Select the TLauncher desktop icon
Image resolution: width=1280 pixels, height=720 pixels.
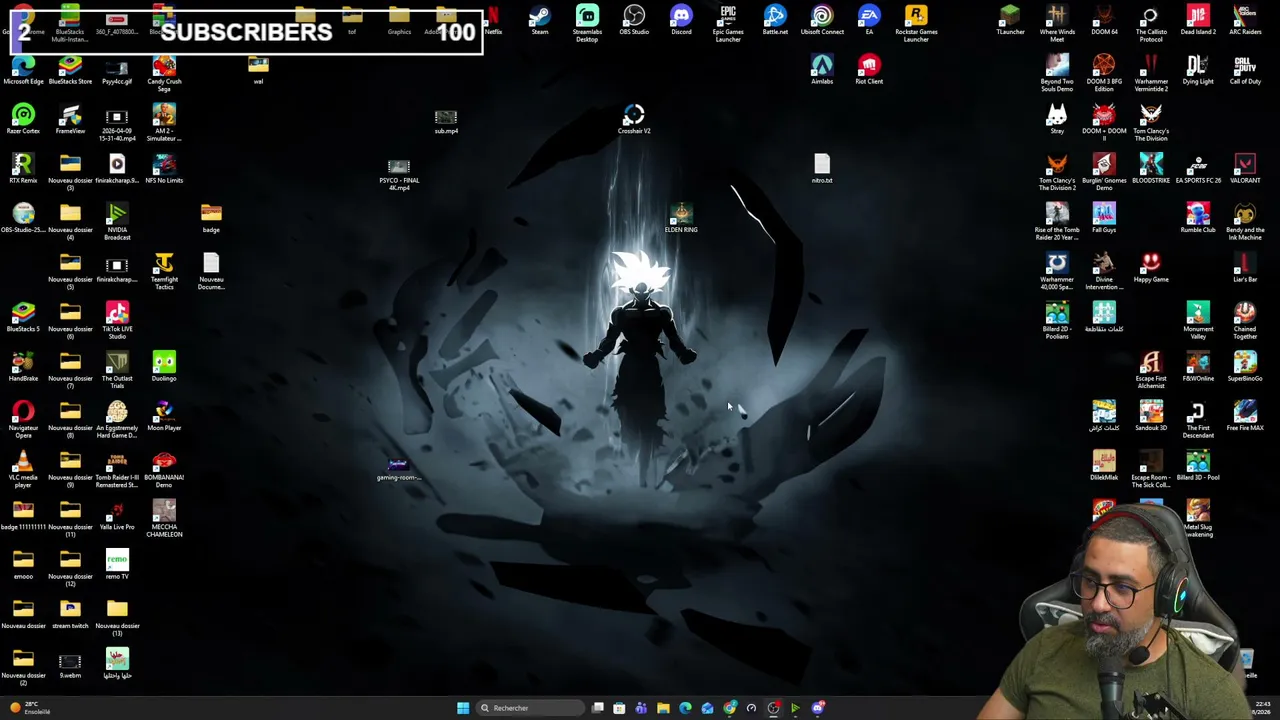(x=1010, y=20)
